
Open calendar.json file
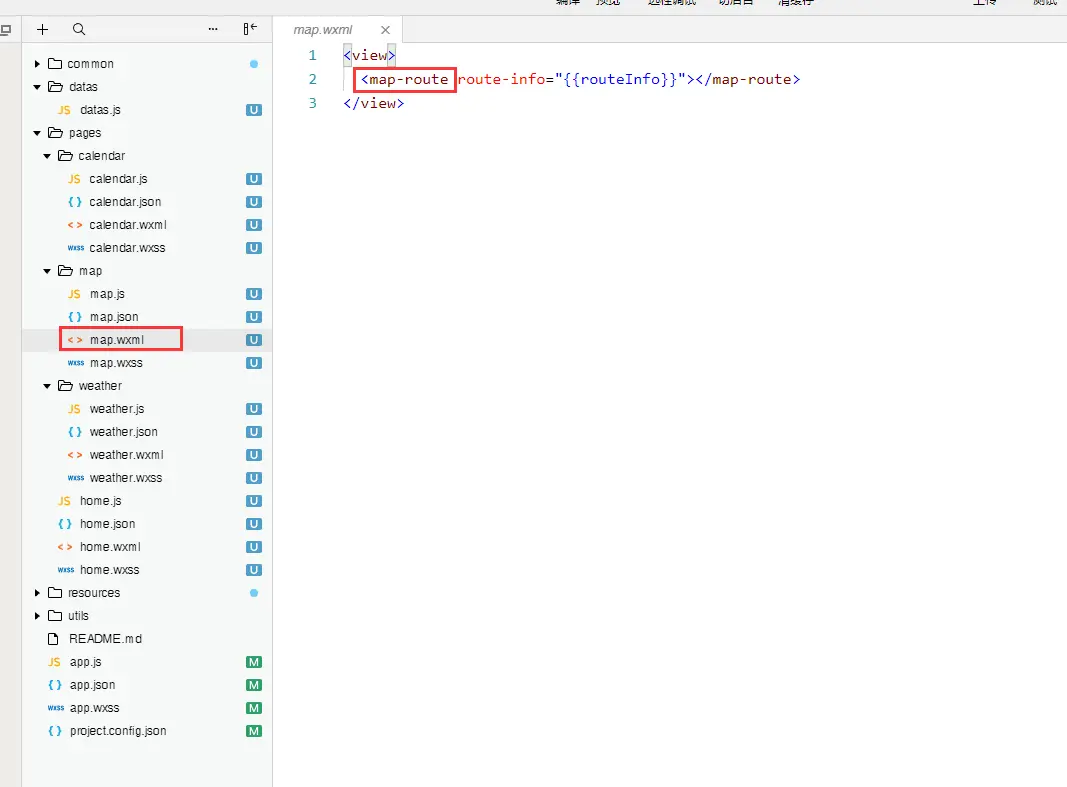[125, 202]
